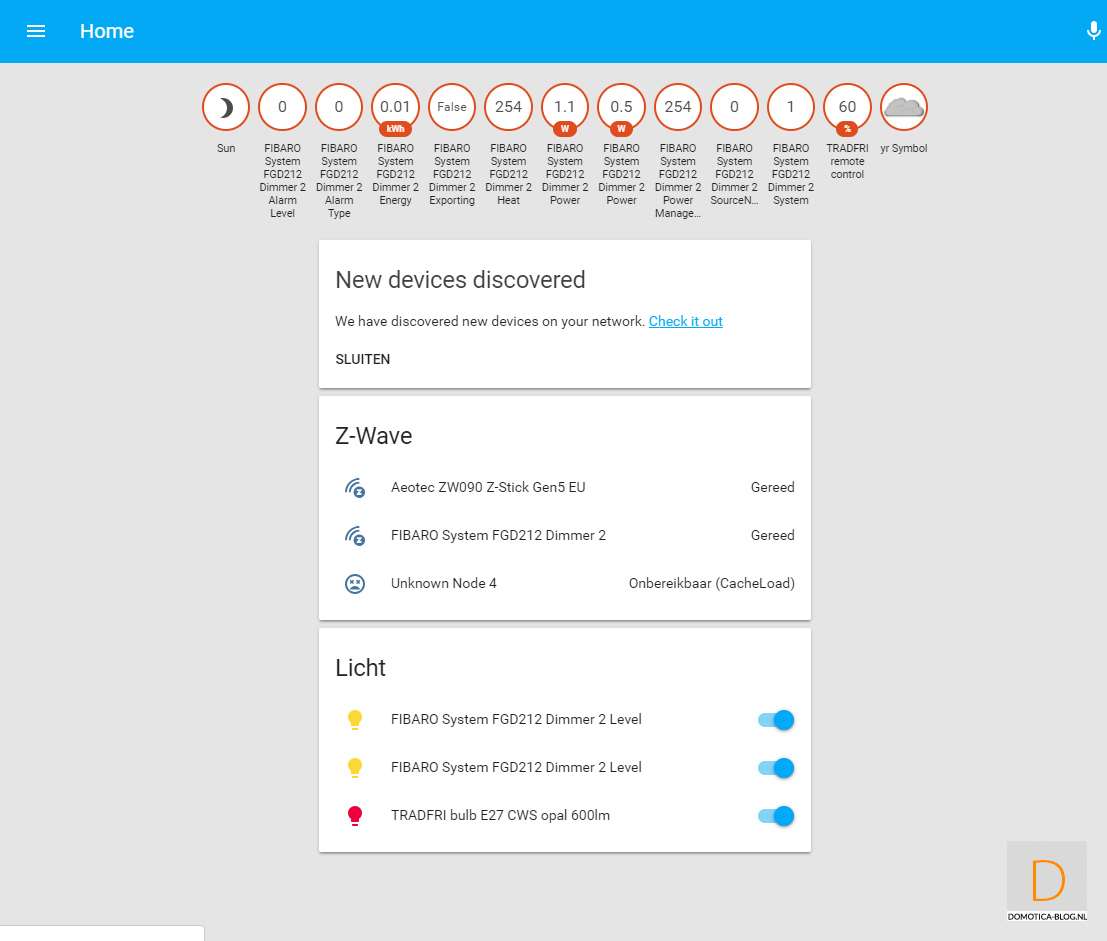Click the TRADFRI remote control battery badge
This screenshot has width=1107, height=941.
(x=847, y=107)
